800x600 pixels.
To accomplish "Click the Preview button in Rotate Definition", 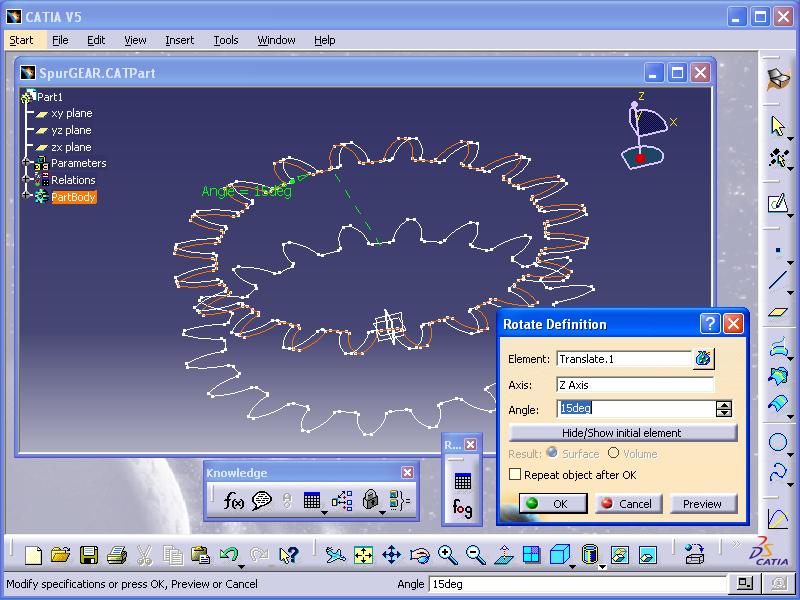I will [702, 504].
